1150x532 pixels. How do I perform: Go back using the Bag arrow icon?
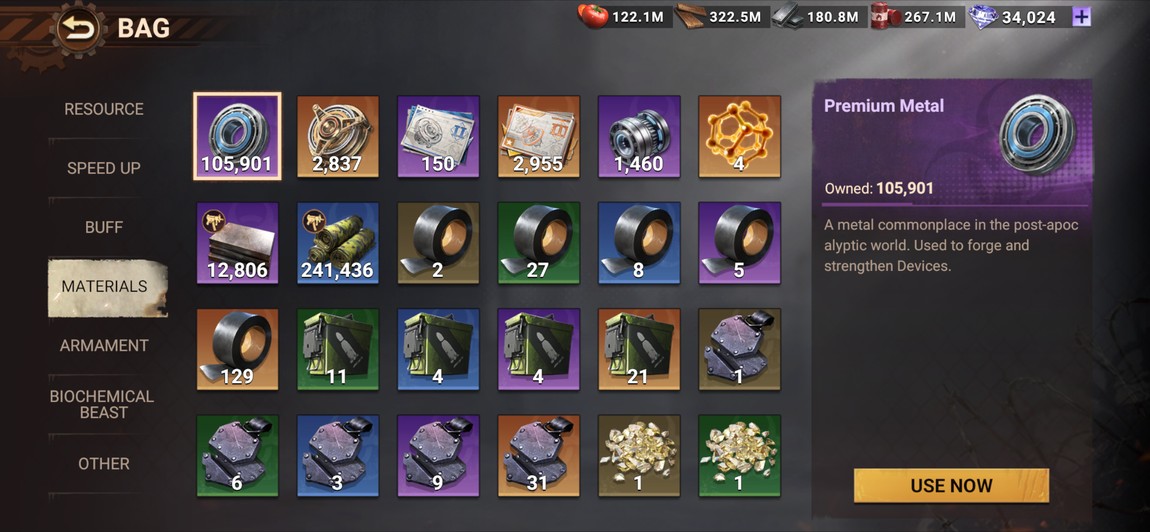point(77,29)
